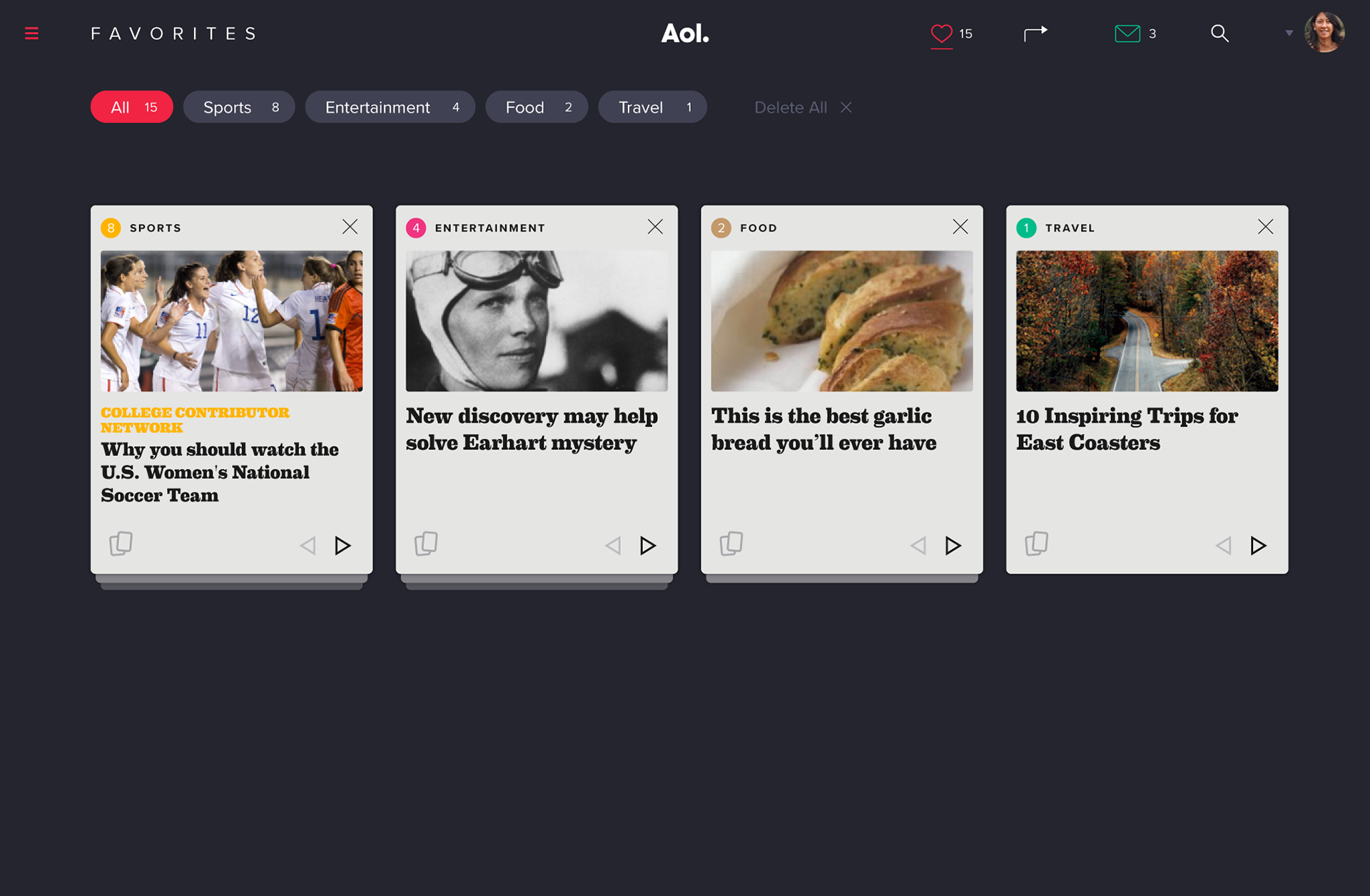Screen dimensions: 1370x896
Task: Expand the profile dropdown arrow
Action: pos(1289,34)
